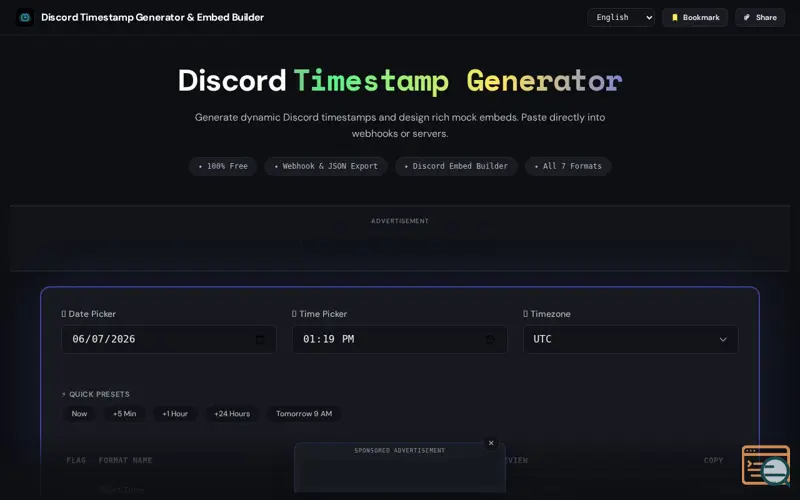Click the header title Discord Timestamp Generator & Embed Builder
800x500 pixels.
(x=153, y=17)
